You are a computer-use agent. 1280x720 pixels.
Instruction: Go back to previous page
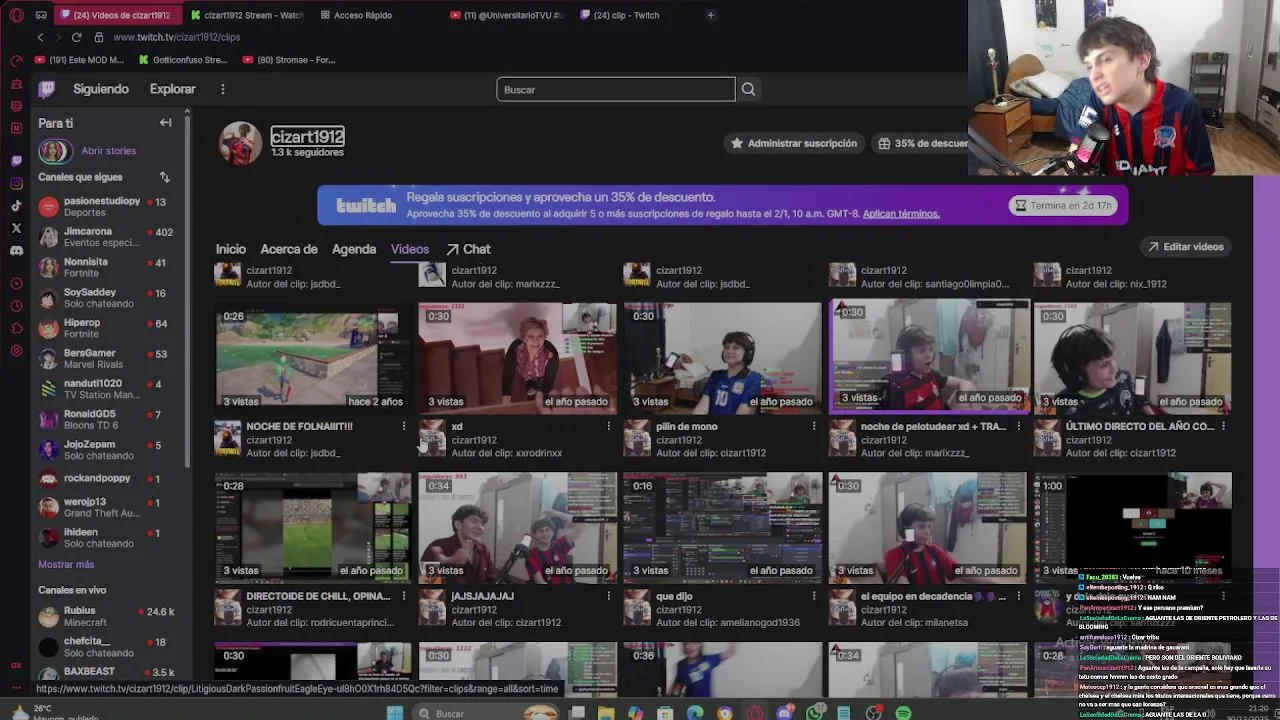point(40,37)
